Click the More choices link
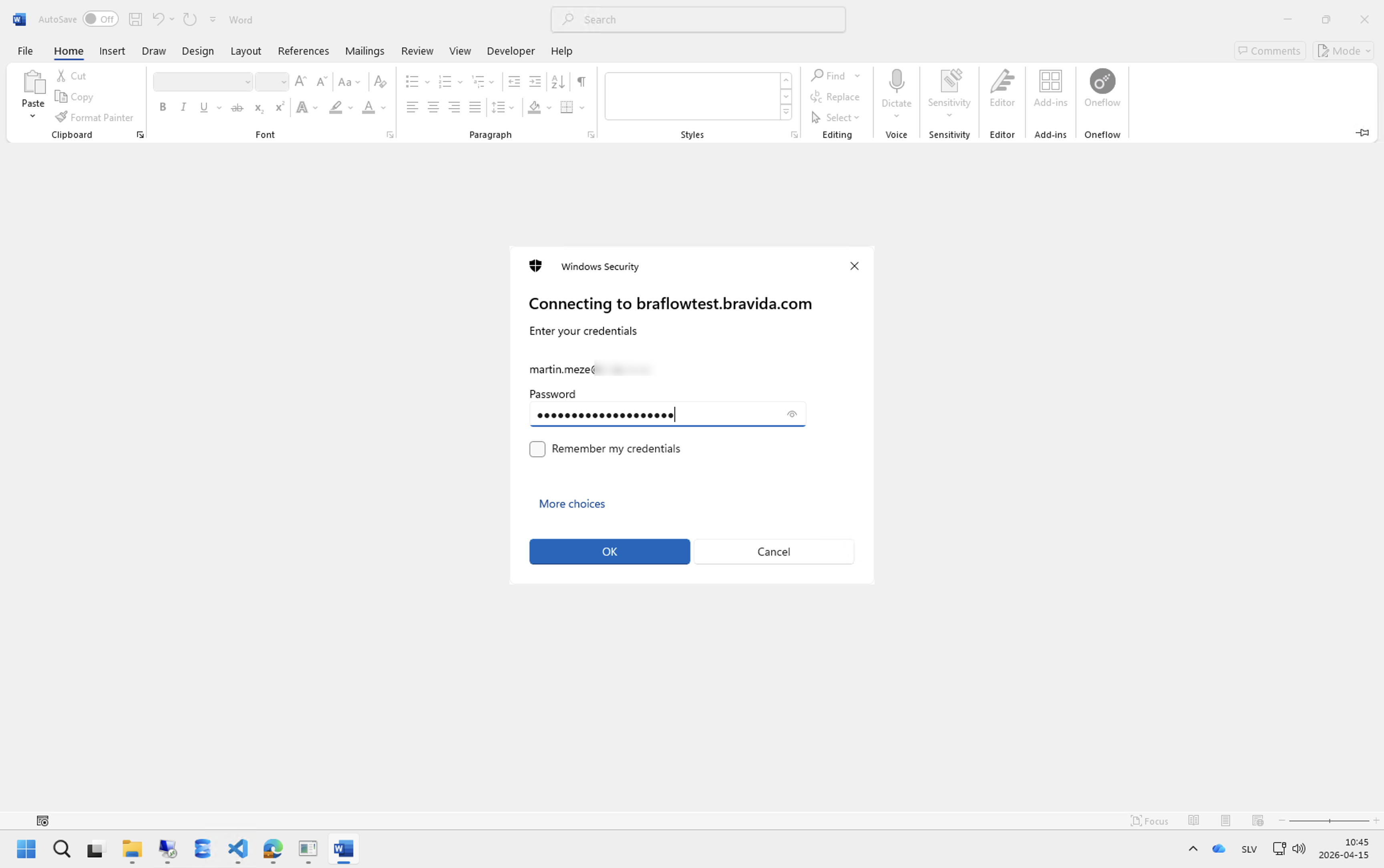This screenshot has width=1384, height=868. click(572, 503)
